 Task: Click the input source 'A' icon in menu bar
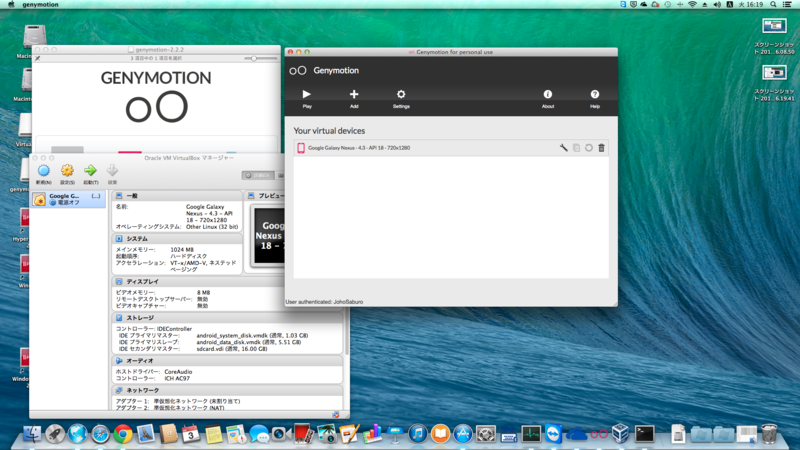(x=730, y=4)
